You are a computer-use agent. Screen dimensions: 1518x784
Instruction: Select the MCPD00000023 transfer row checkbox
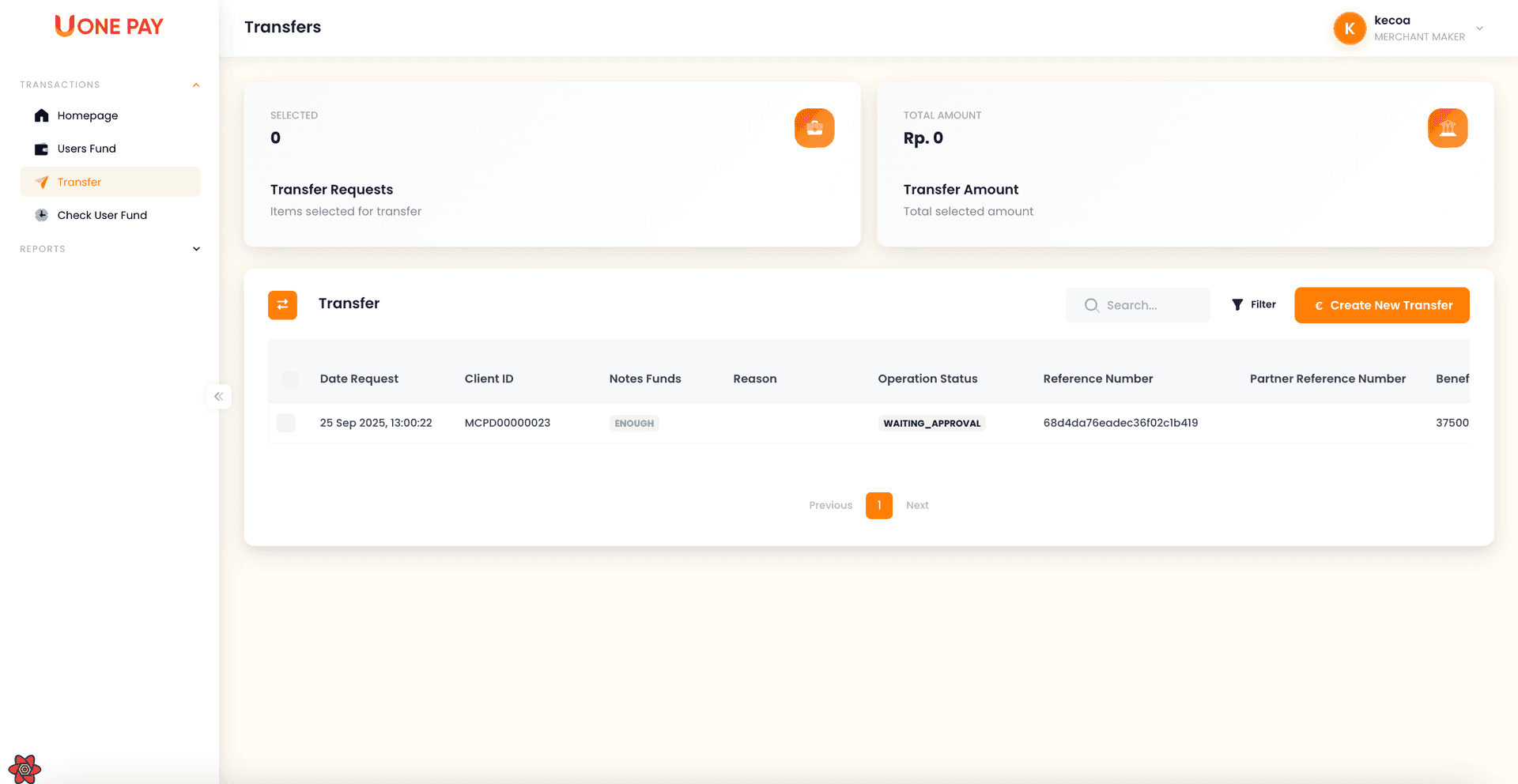[286, 423]
